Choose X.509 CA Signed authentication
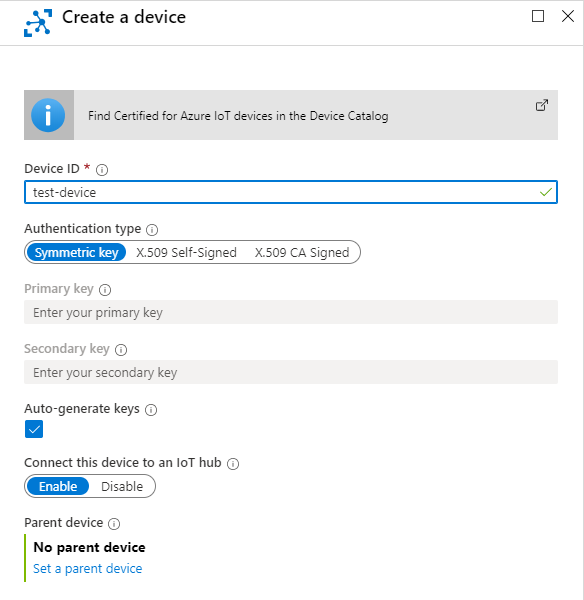Image resolution: width=584 pixels, height=600 pixels. click(302, 253)
